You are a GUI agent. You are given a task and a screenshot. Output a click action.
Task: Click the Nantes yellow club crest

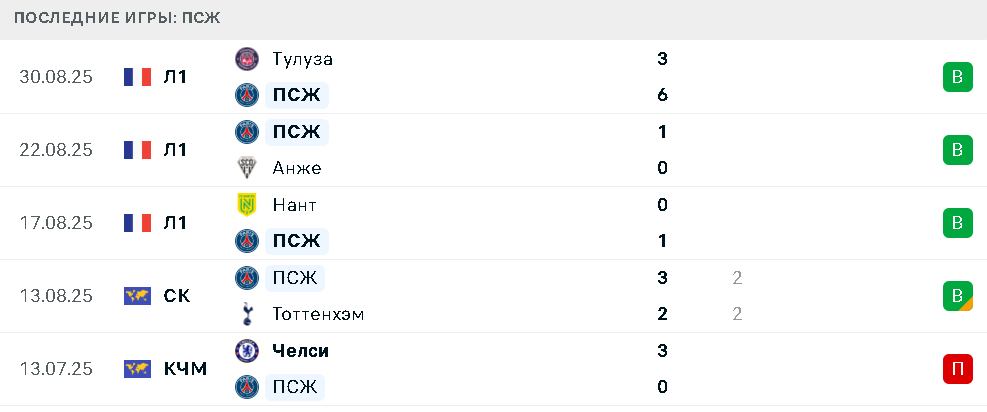[x=247, y=204]
